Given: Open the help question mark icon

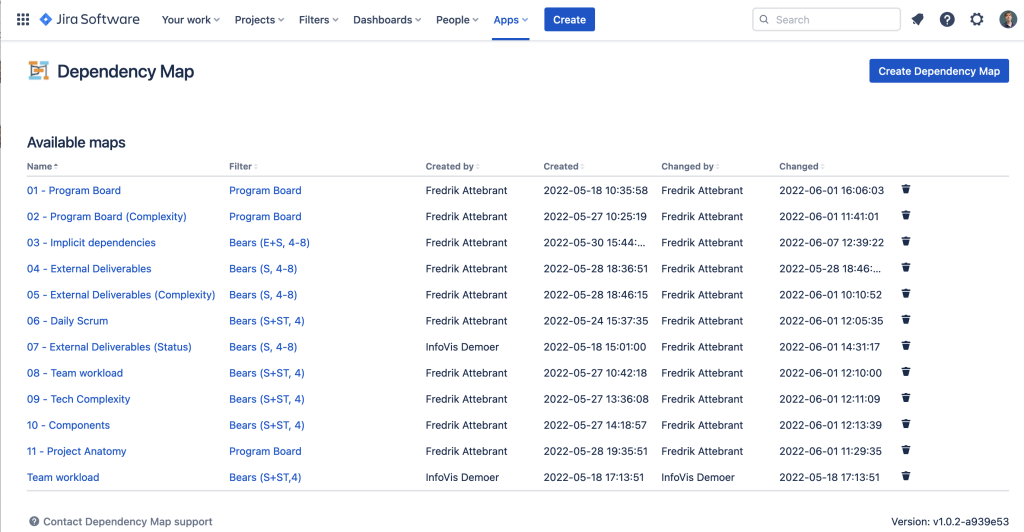Looking at the screenshot, I should click(x=947, y=20).
